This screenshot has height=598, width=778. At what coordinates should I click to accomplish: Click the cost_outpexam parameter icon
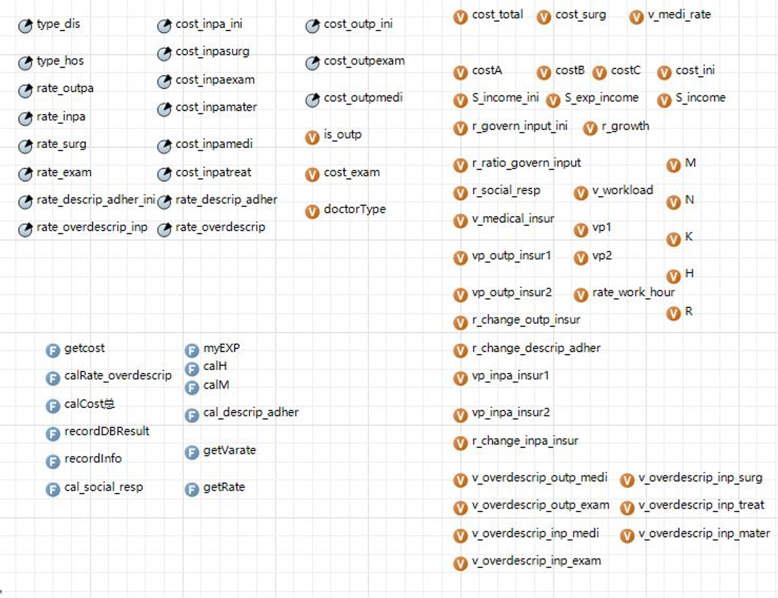pos(312,62)
